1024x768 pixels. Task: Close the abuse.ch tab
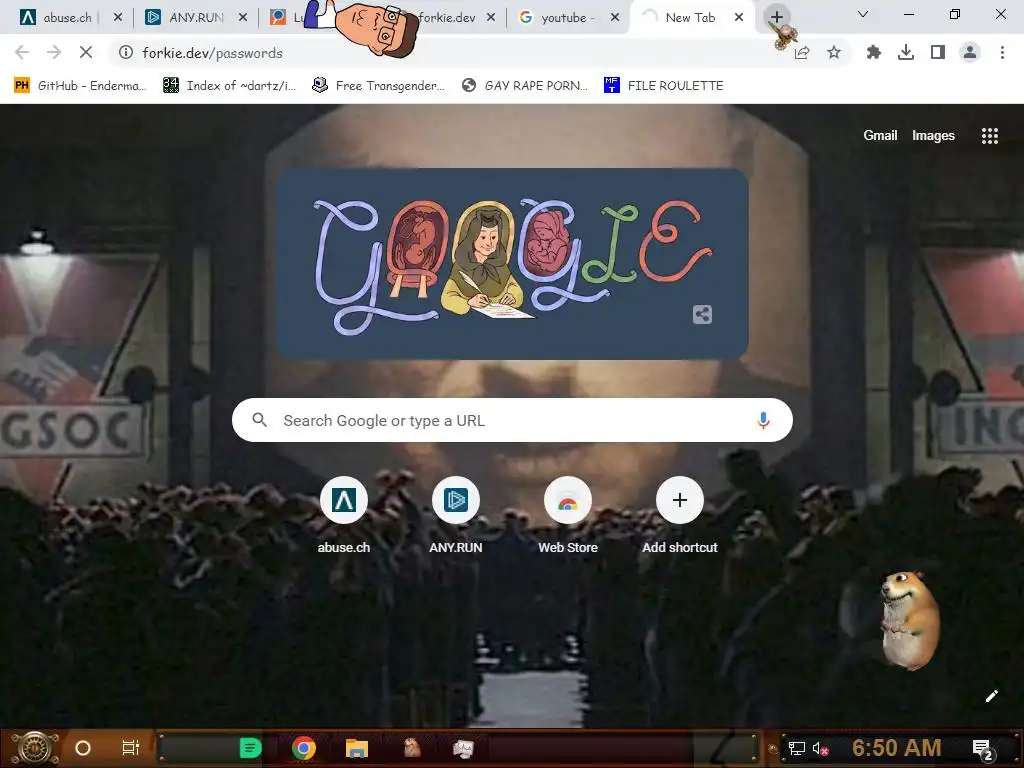(118, 18)
